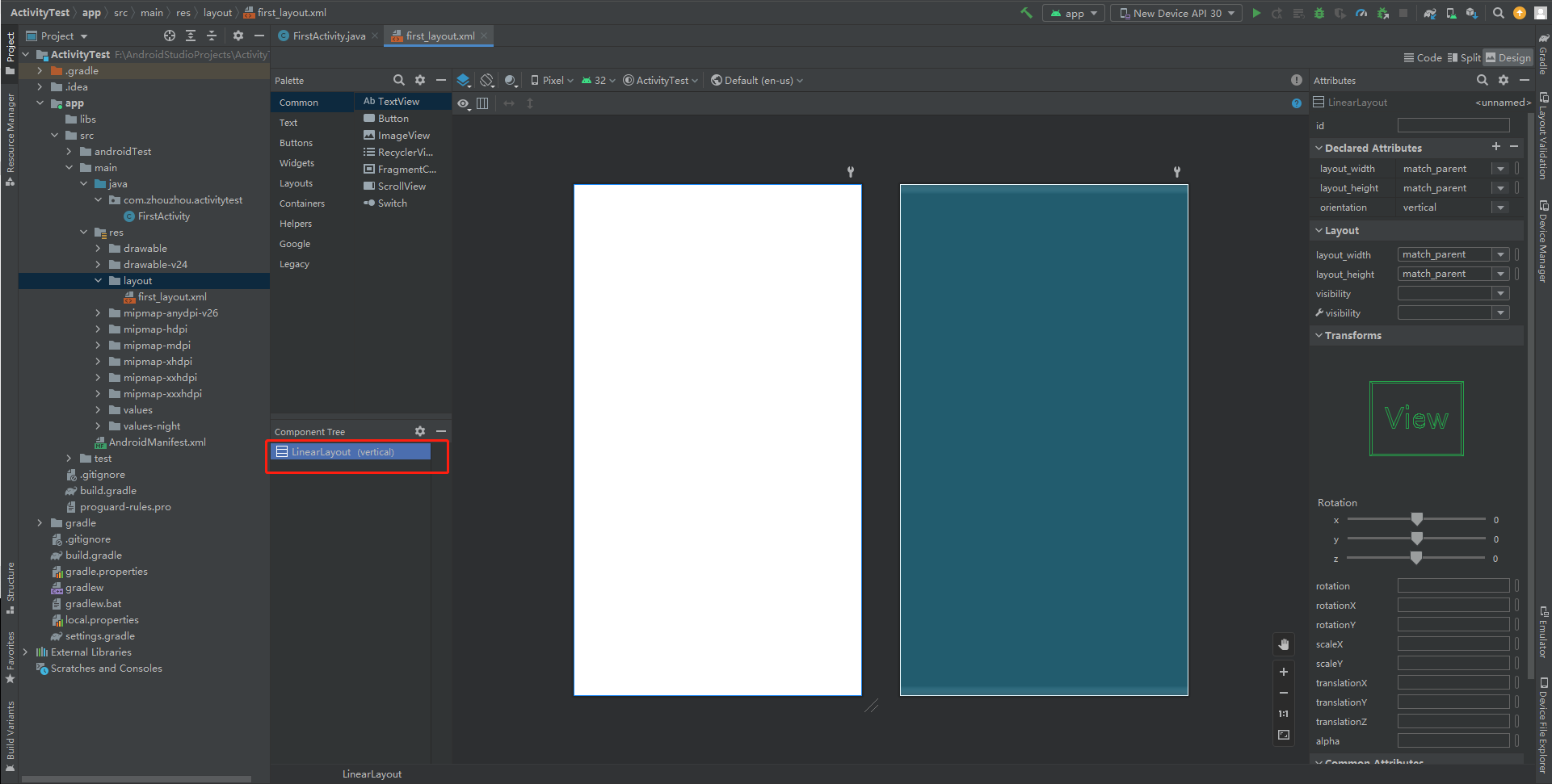Adjust the rotation z slider
1552x784 pixels.
point(1415,558)
